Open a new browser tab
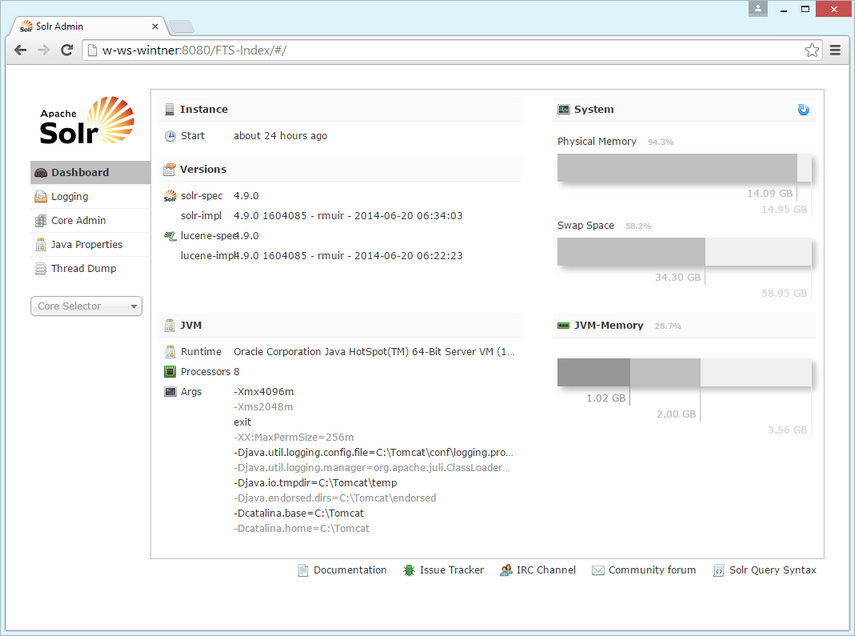Image resolution: width=855 pixels, height=636 pixels. [x=181, y=26]
